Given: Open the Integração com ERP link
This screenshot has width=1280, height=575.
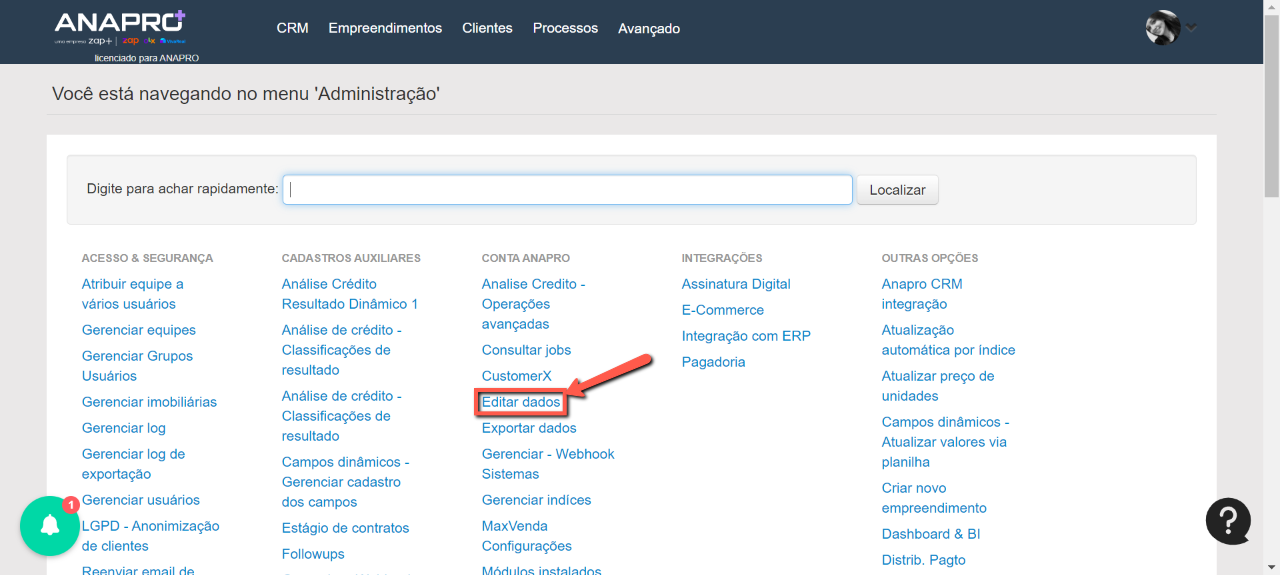Looking at the screenshot, I should click(x=746, y=336).
